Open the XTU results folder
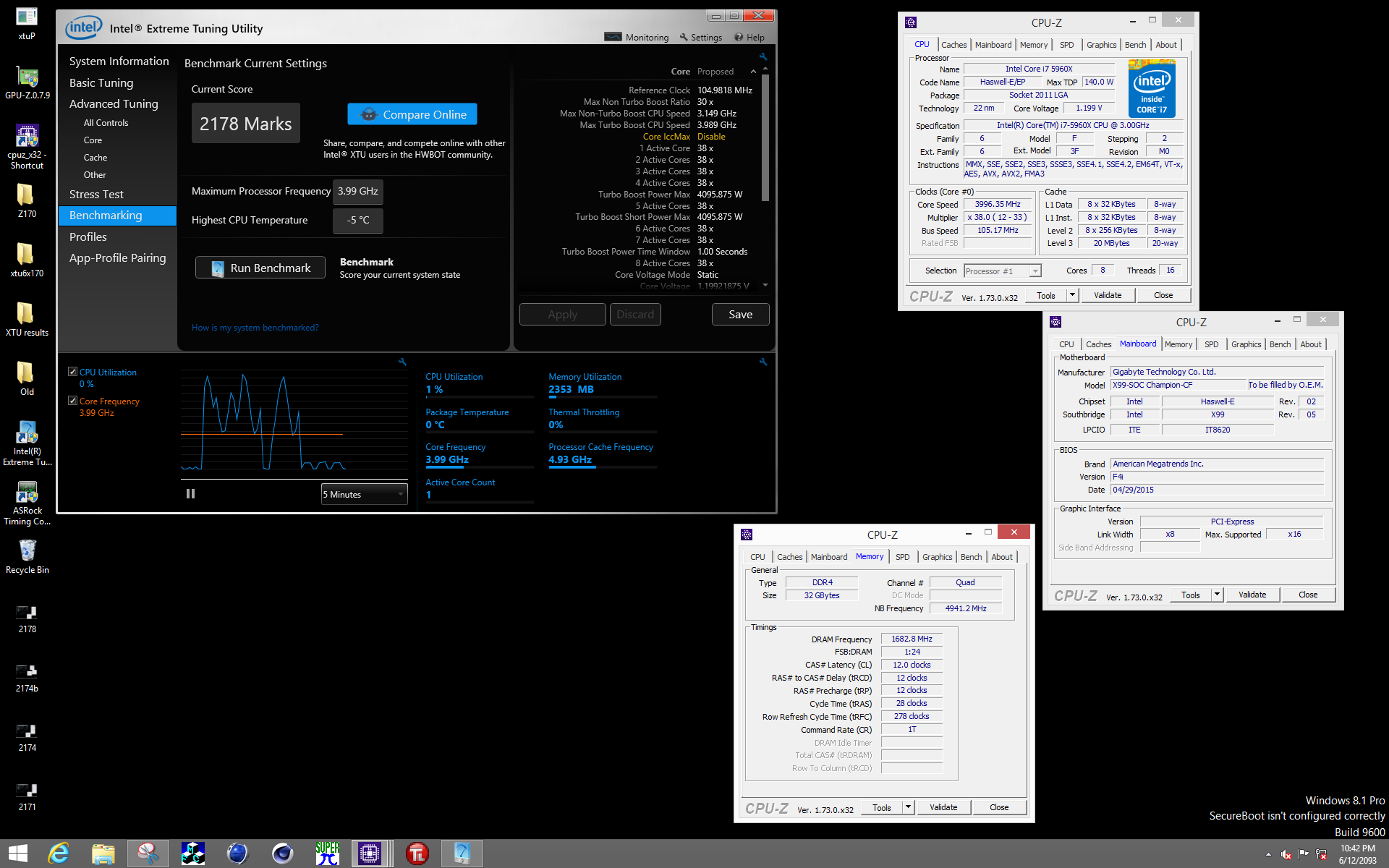 27,319
